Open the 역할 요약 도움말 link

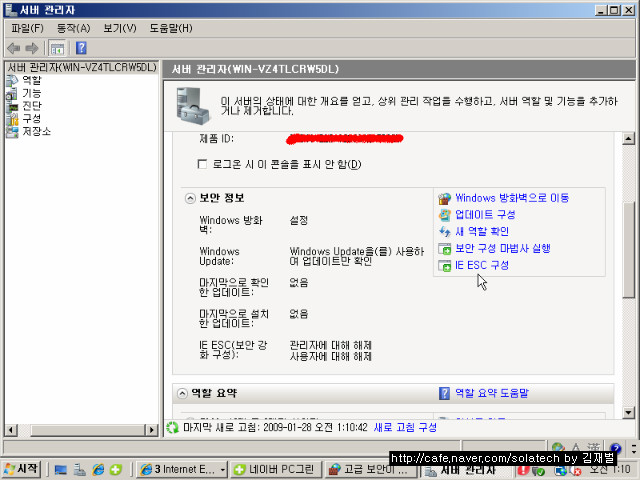(x=492, y=393)
